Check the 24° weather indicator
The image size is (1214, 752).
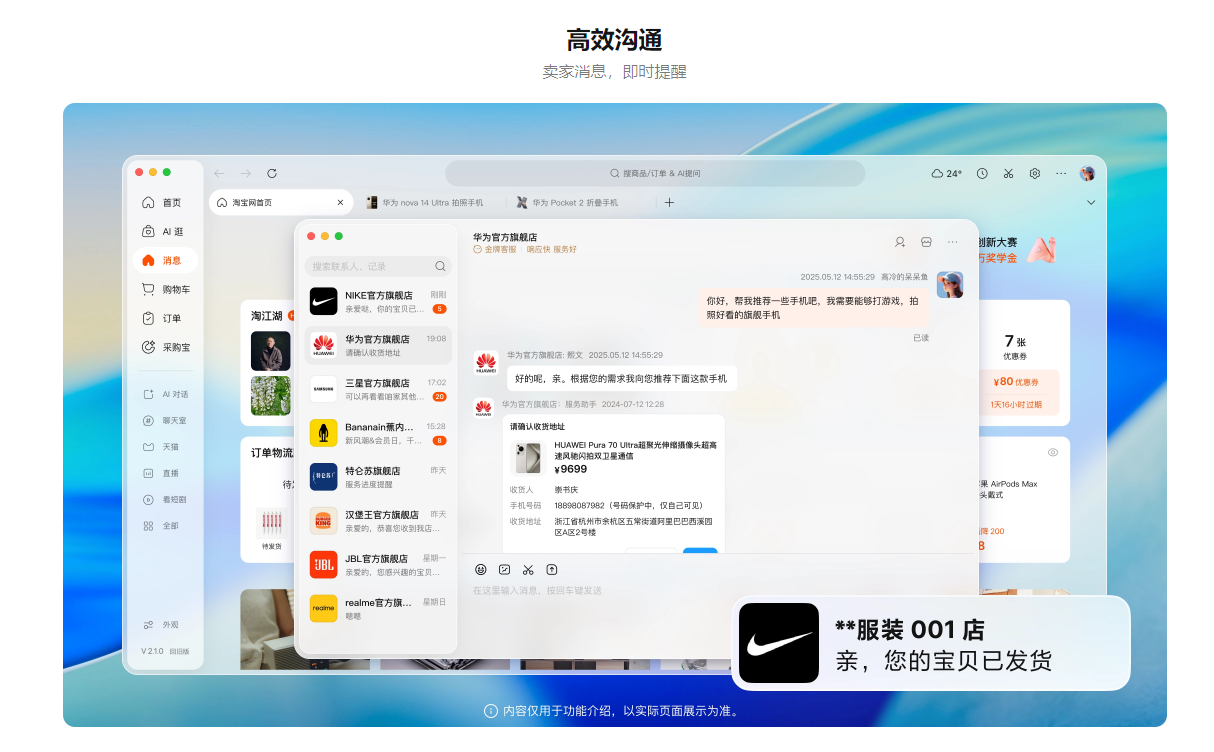pos(947,173)
